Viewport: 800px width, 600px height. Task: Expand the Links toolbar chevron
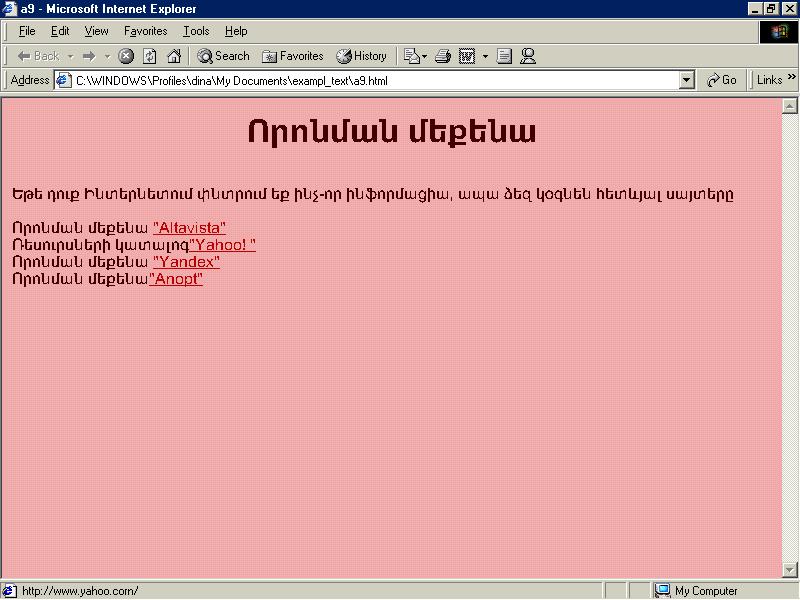[792, 80]
